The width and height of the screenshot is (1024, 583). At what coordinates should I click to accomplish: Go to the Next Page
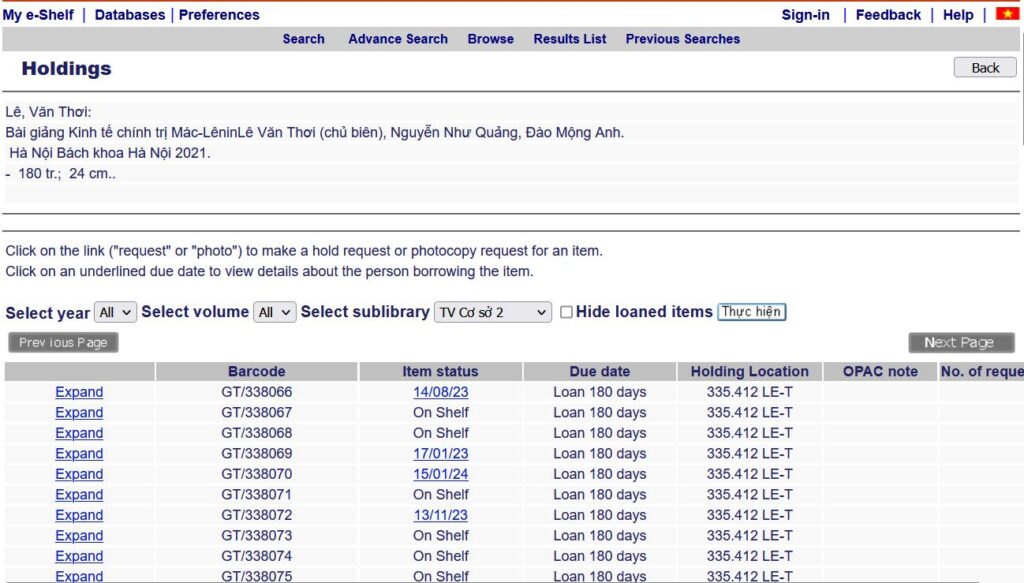[960, 342]
